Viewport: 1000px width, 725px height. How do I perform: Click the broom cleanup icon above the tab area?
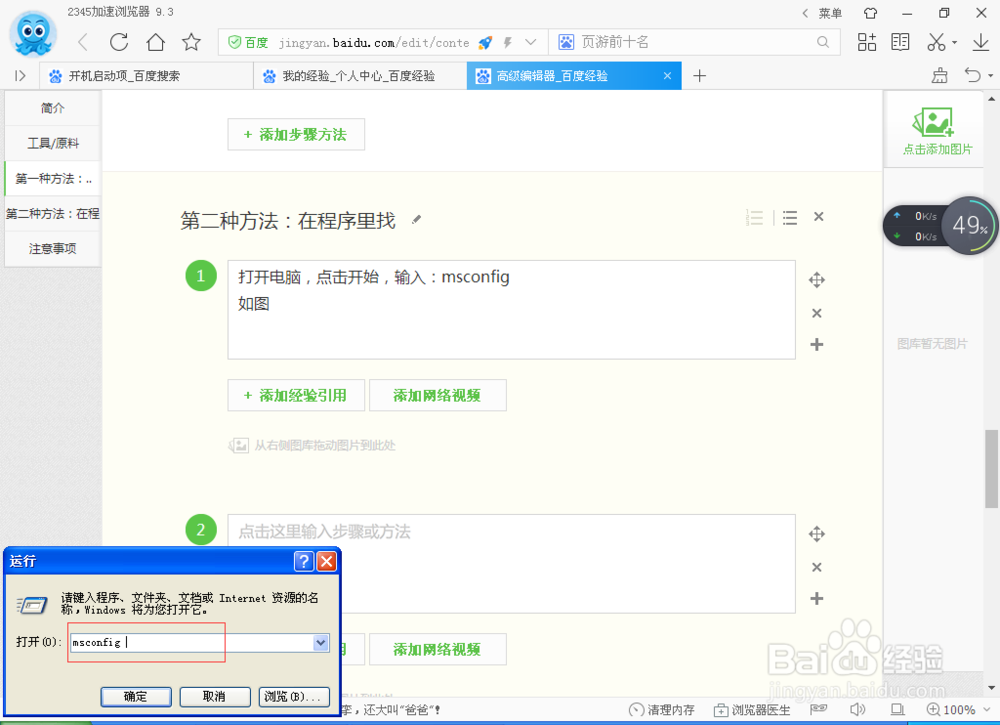coord(939,75)
